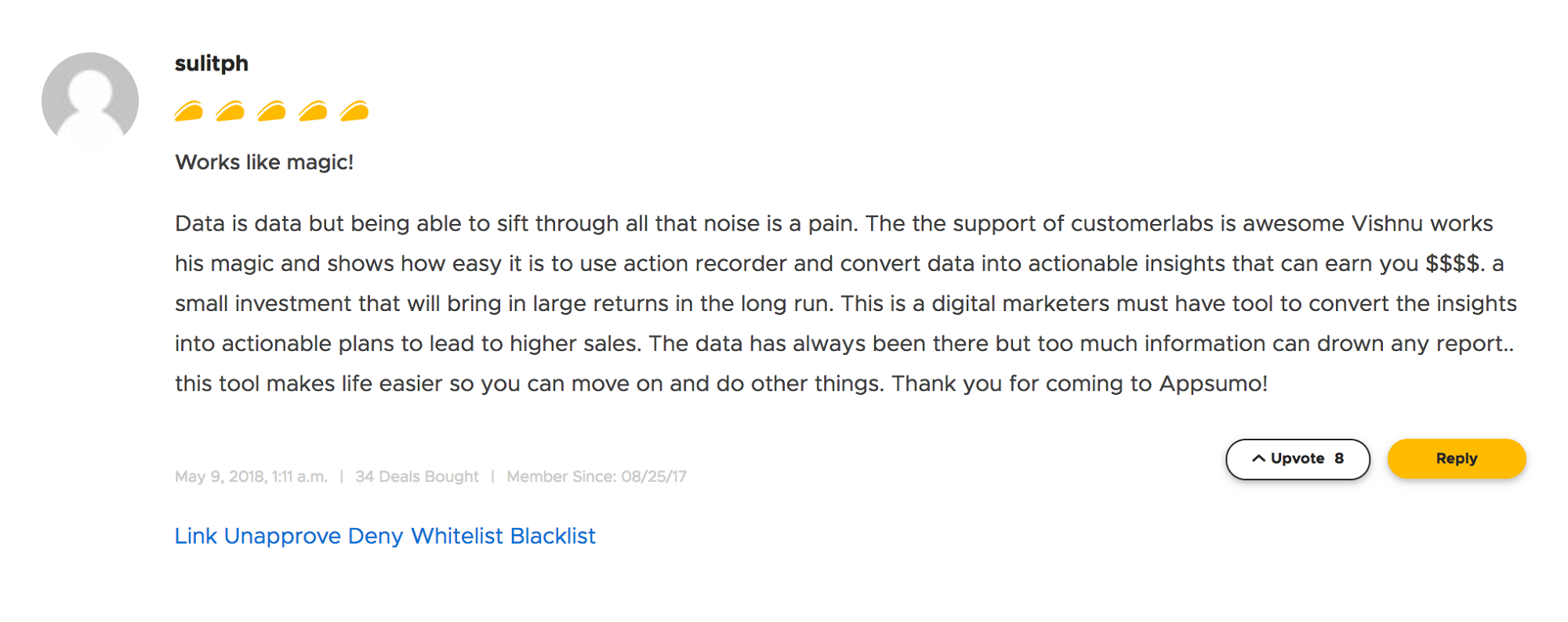The height and width of the screenshot is (622, 1568).
Task: Upvote this review
Action: coord(1298,459)
